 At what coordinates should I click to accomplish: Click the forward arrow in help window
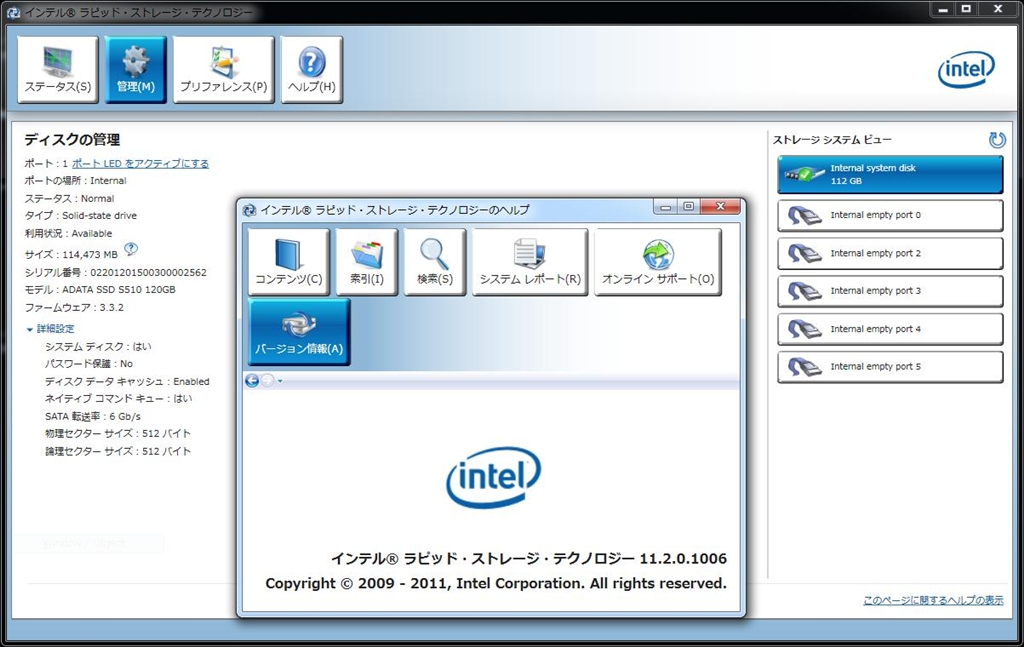(267, 380)
